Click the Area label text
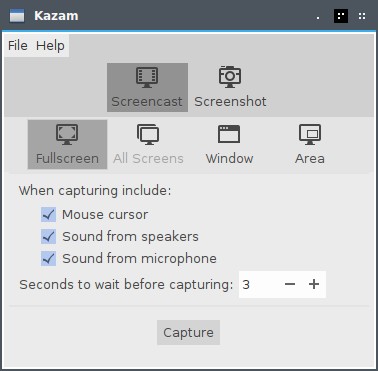This screenshot has height=371, width=378. pos(310,158)
